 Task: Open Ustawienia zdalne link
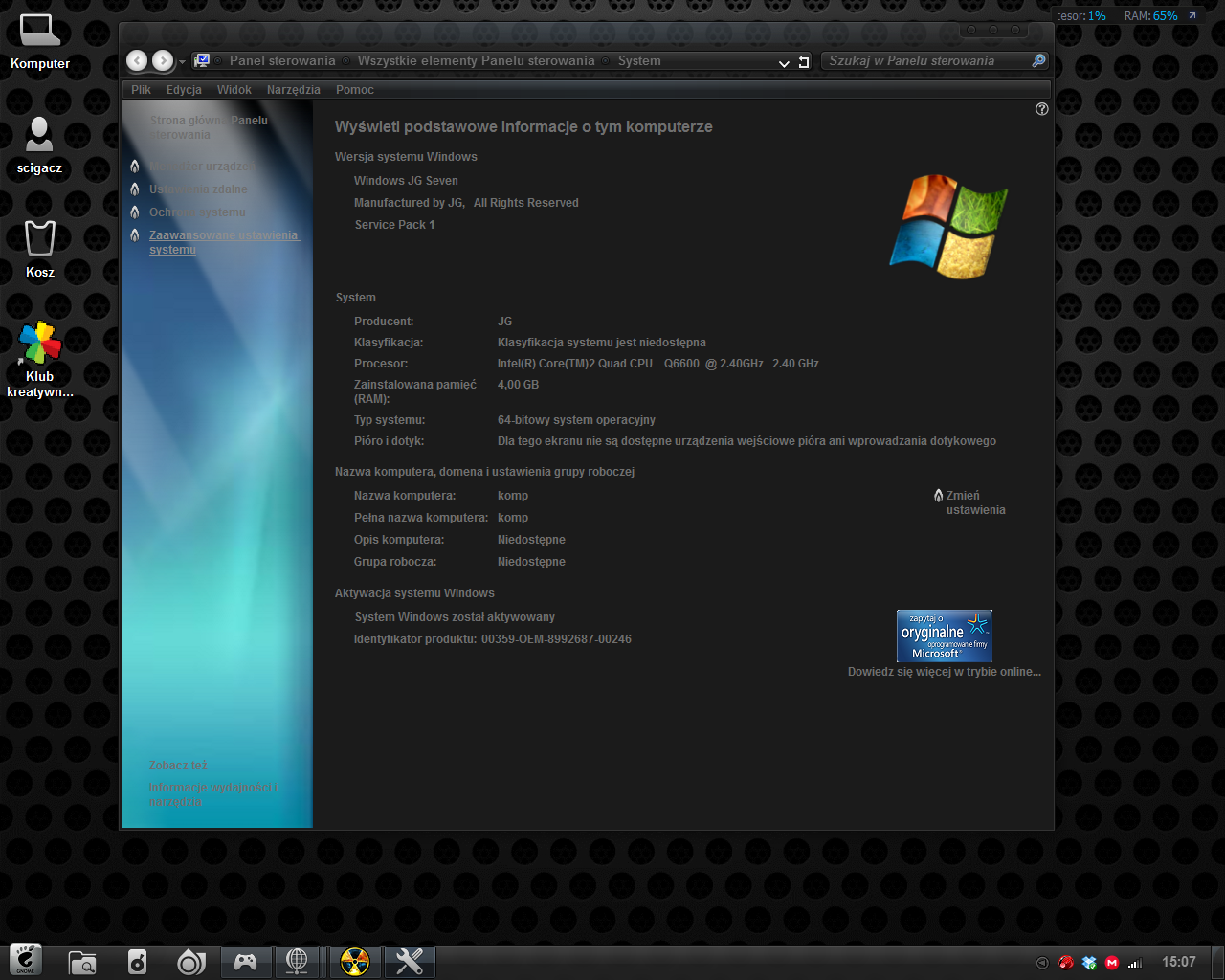coord(198,189)
